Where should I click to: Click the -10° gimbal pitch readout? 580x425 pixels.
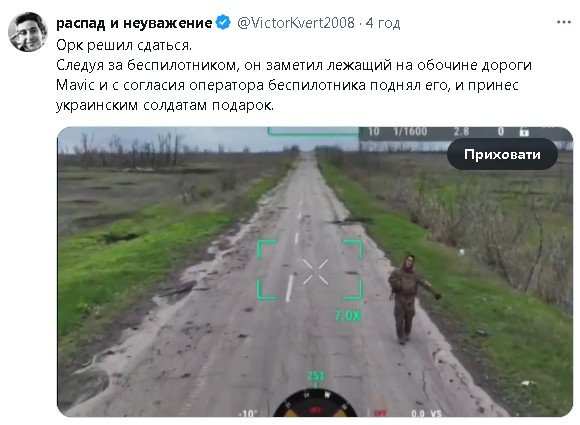pos(248,414)
